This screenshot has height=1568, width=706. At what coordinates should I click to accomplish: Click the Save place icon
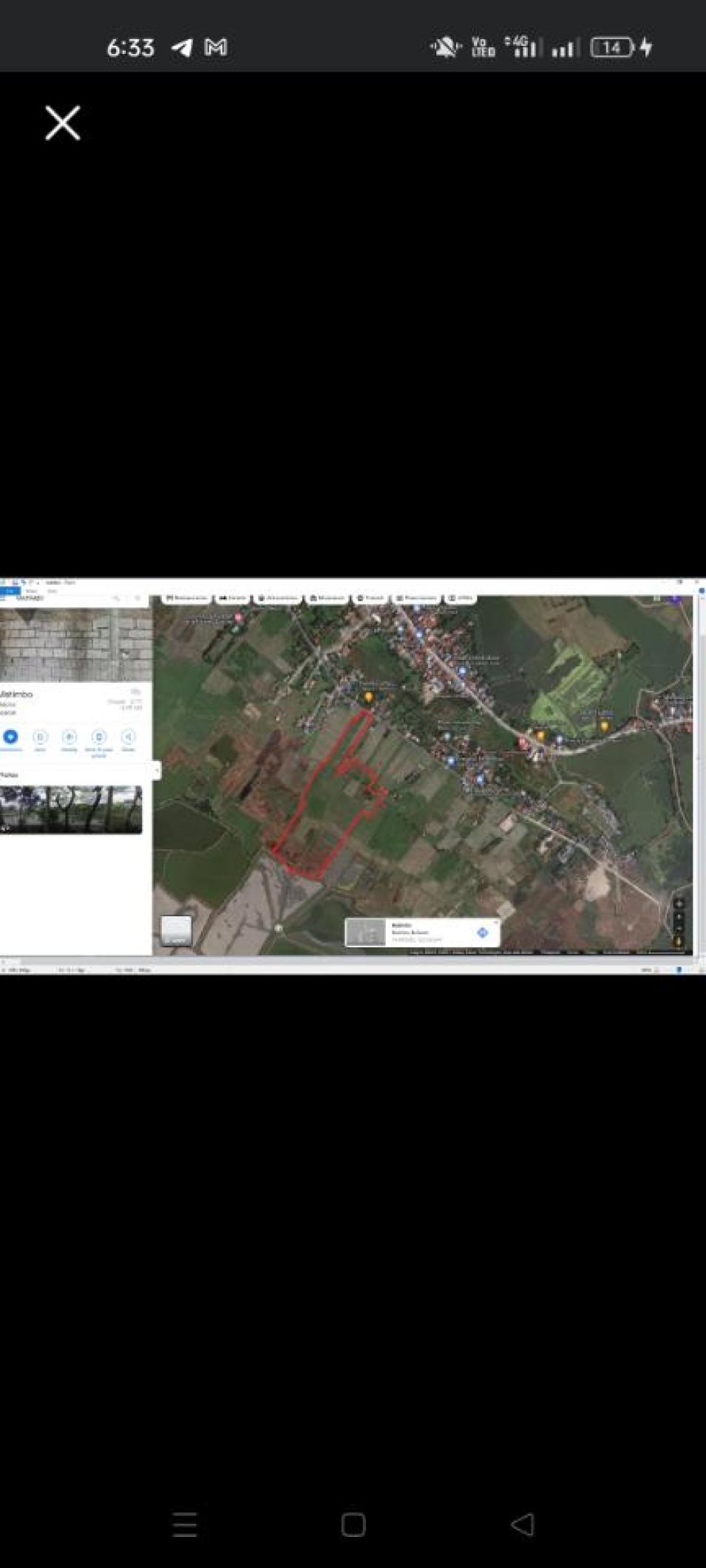(40, 737)
